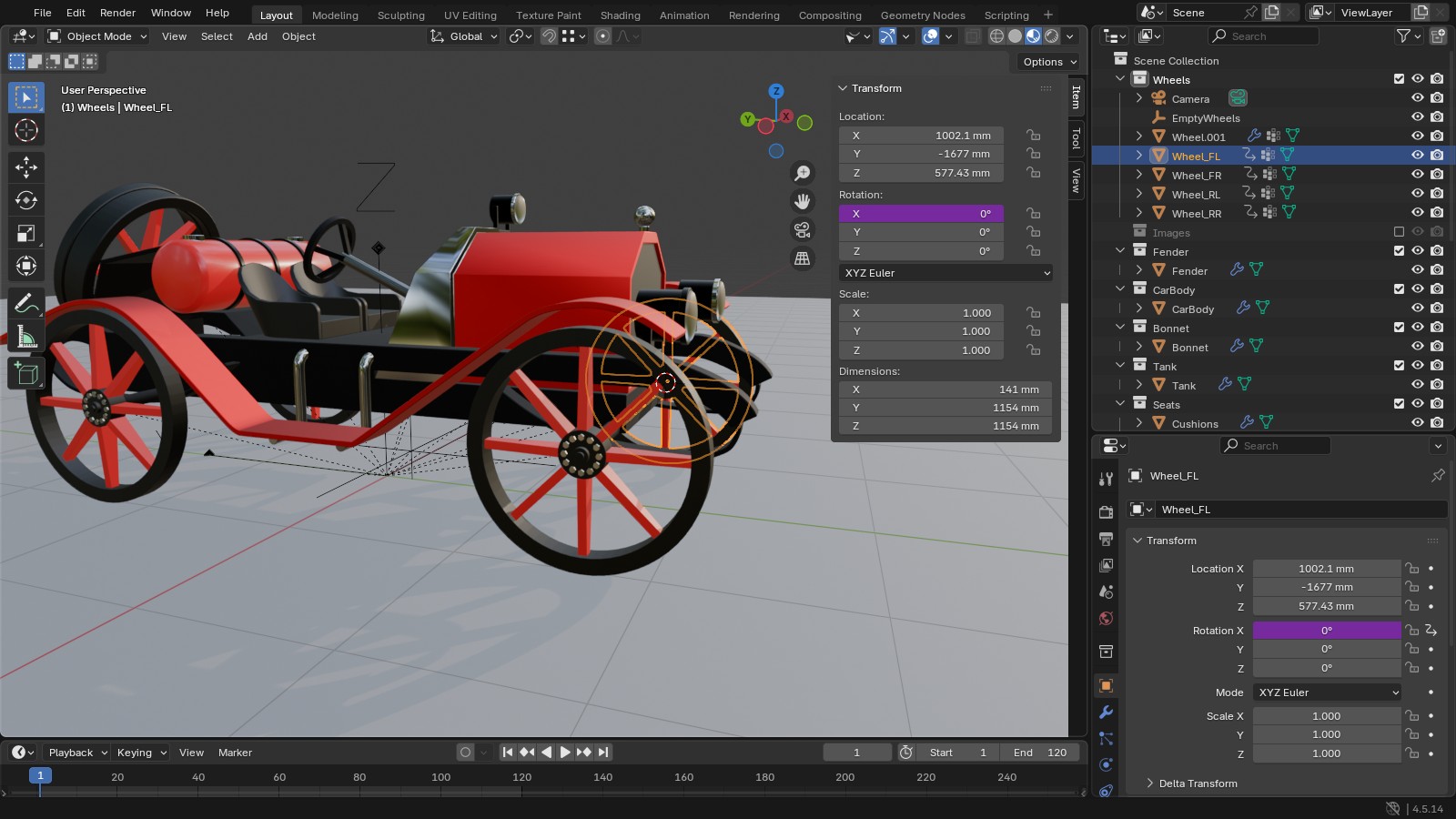
Task: Click the pan view hand icon
Action: (x=802, y=201)
